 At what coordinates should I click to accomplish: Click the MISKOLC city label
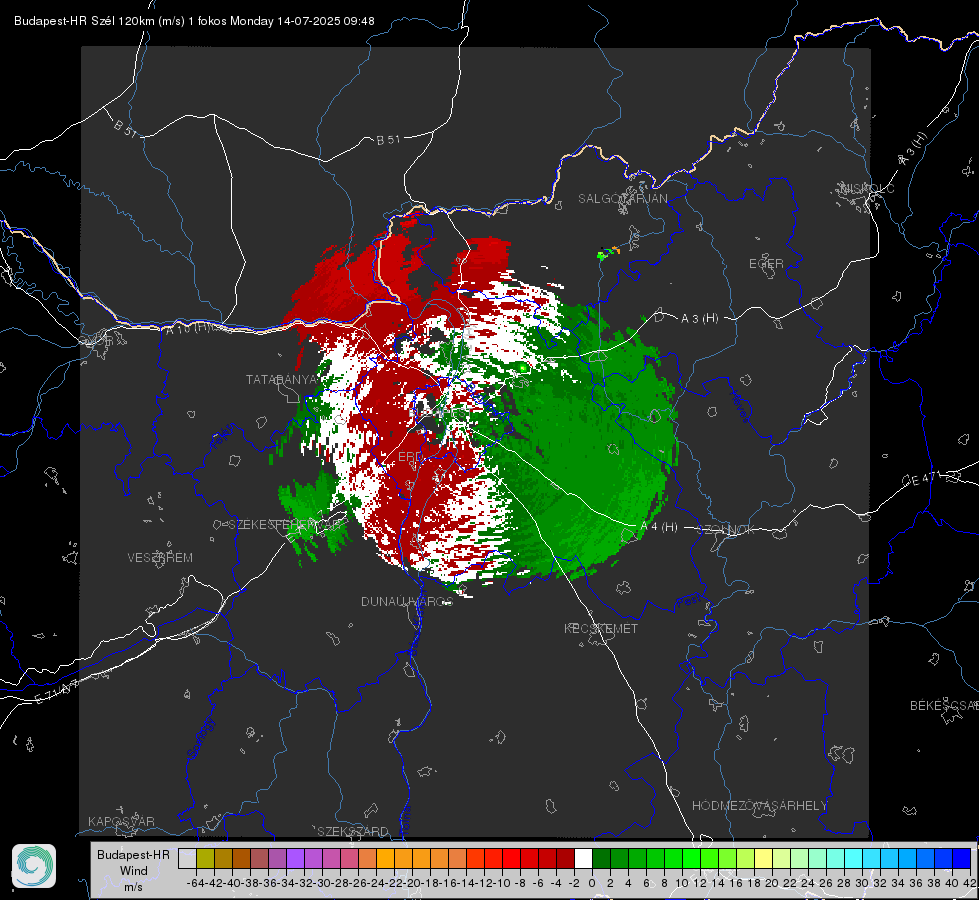pos(867,188)
